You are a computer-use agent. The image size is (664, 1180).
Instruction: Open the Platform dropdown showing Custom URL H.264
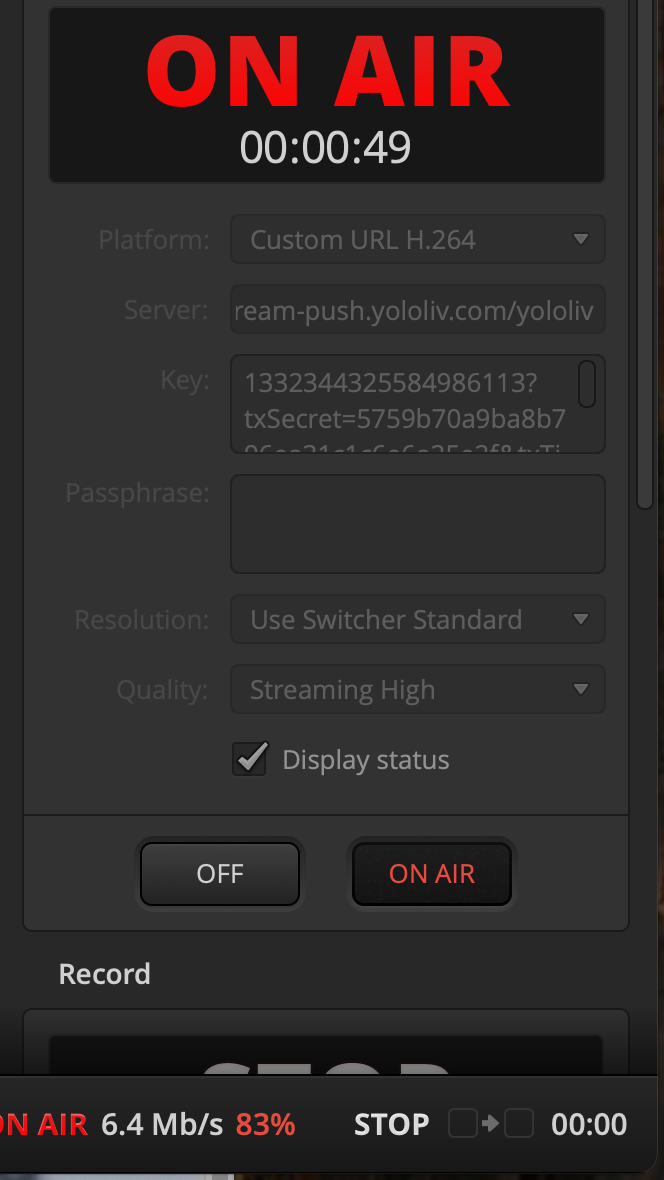point(417,240)
